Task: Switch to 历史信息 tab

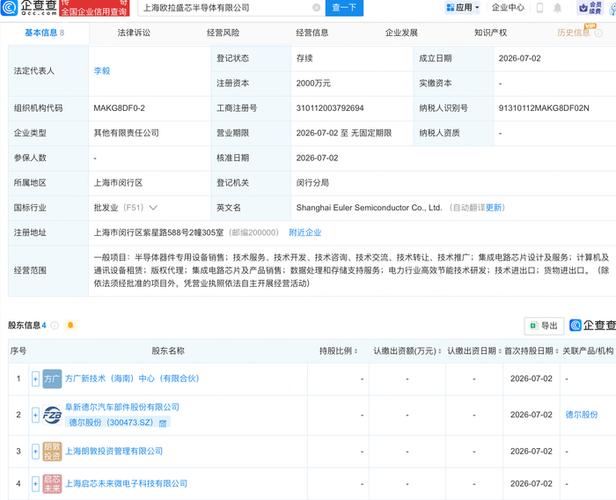Action: (x=574, y=33)
